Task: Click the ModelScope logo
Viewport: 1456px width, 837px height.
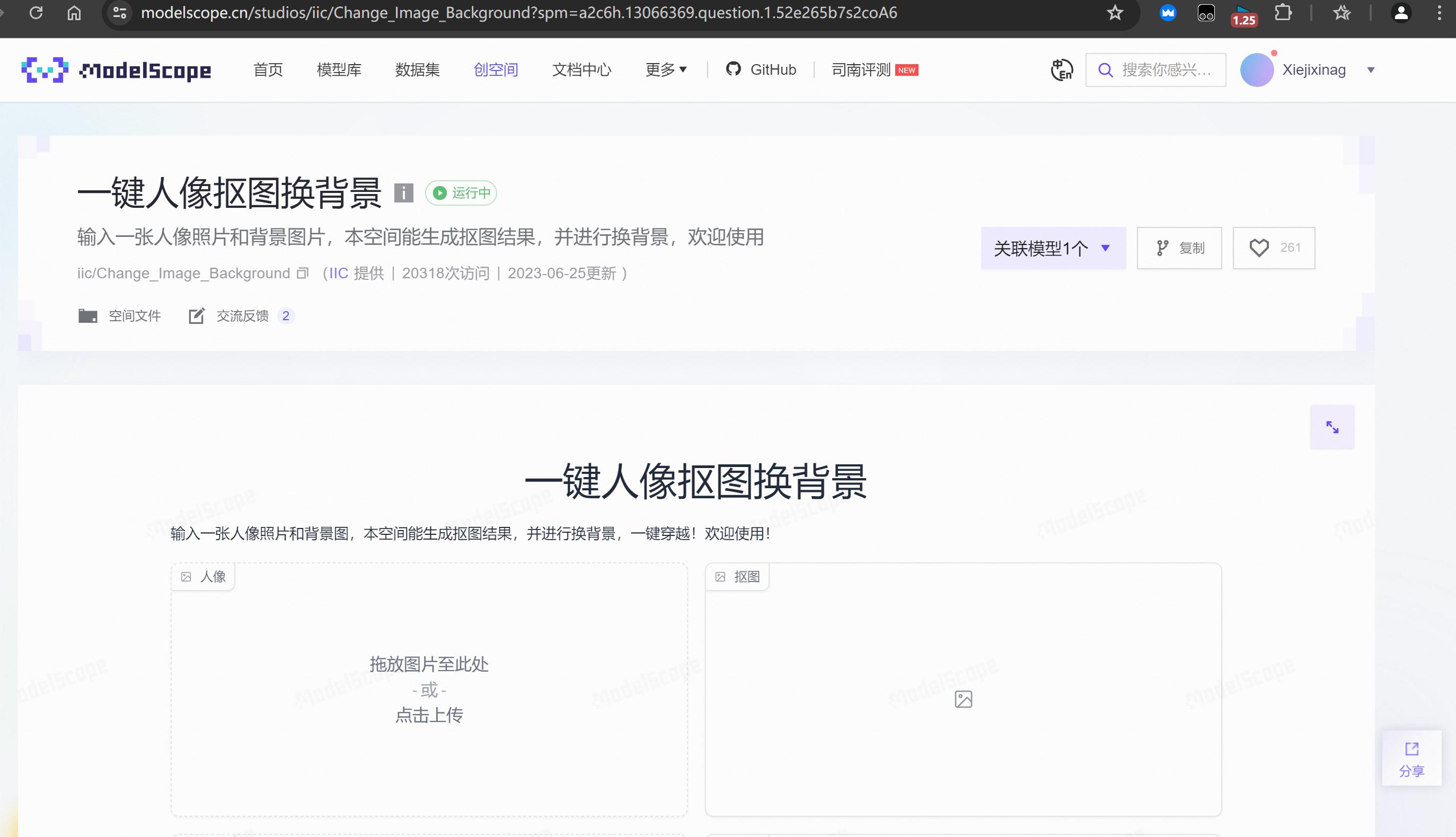Action: pos(116,70)
